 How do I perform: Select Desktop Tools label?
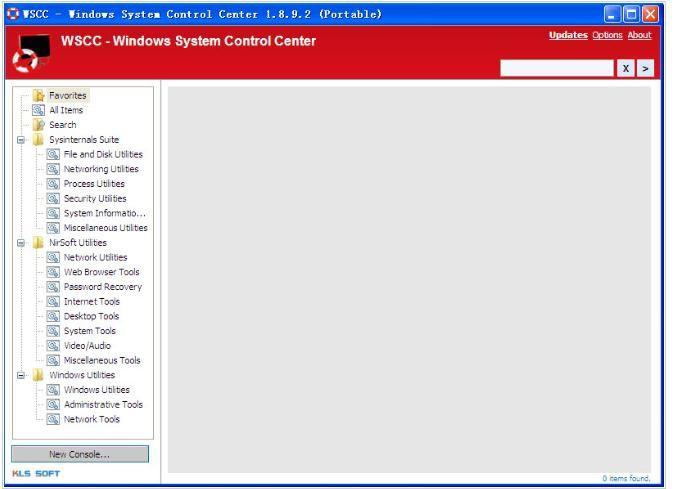coord(91,317)
